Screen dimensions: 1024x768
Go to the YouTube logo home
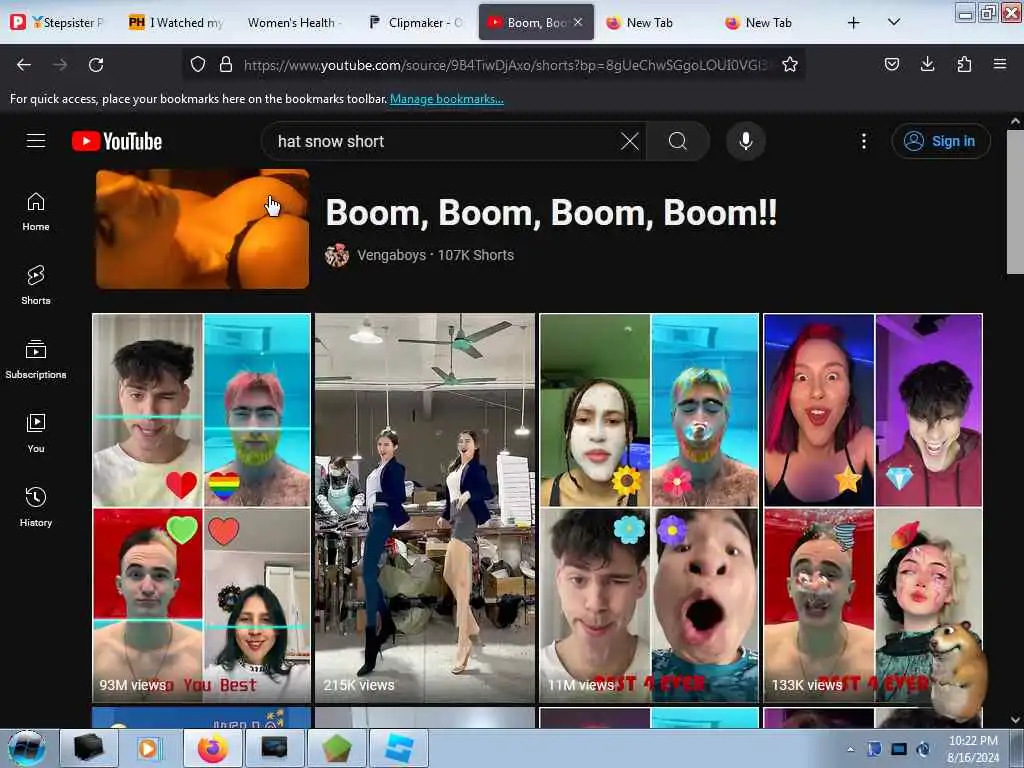pyautogui.click(x=118, y=141)
